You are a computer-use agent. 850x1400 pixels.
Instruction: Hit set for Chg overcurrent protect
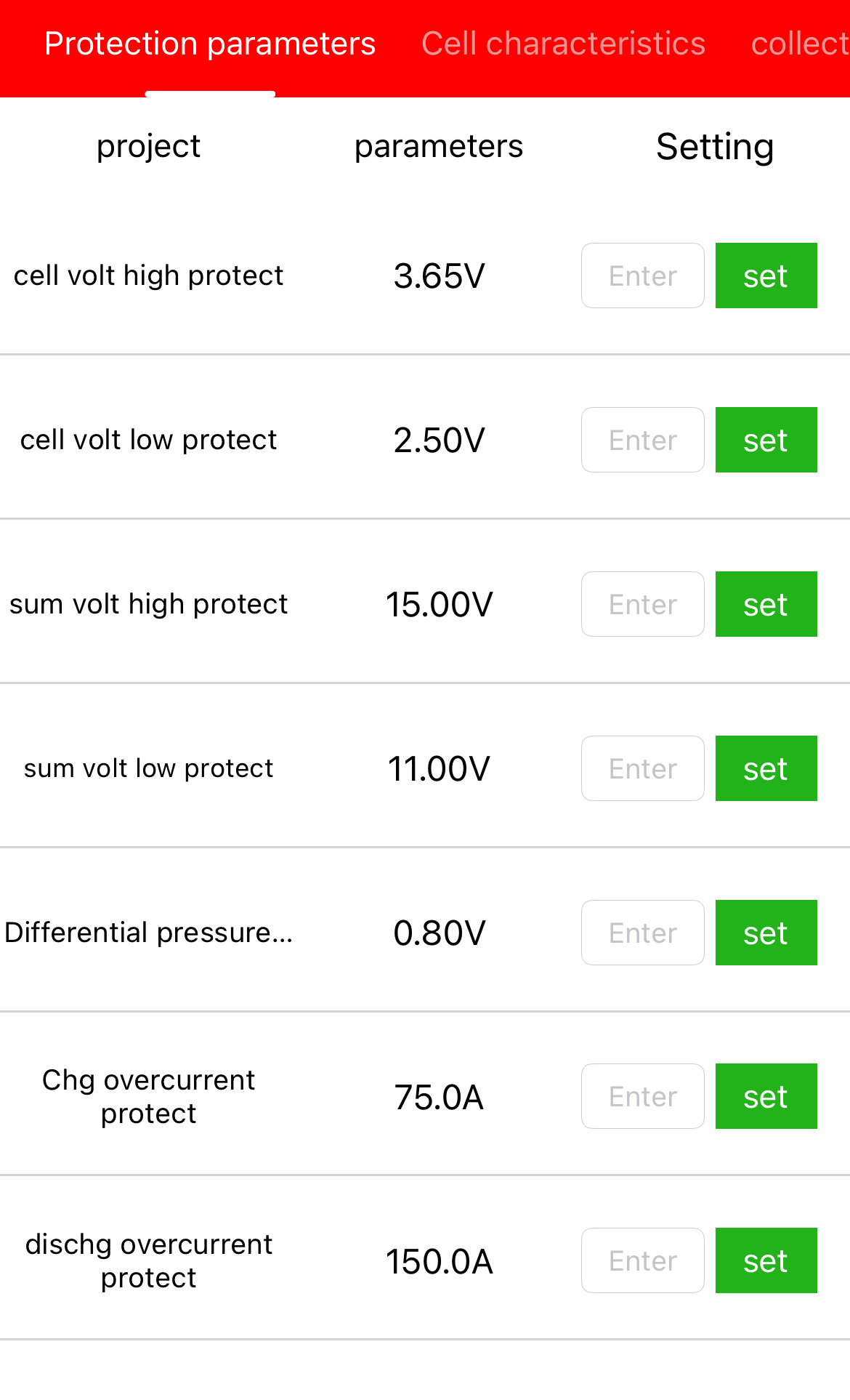(x=766, y=1096)
